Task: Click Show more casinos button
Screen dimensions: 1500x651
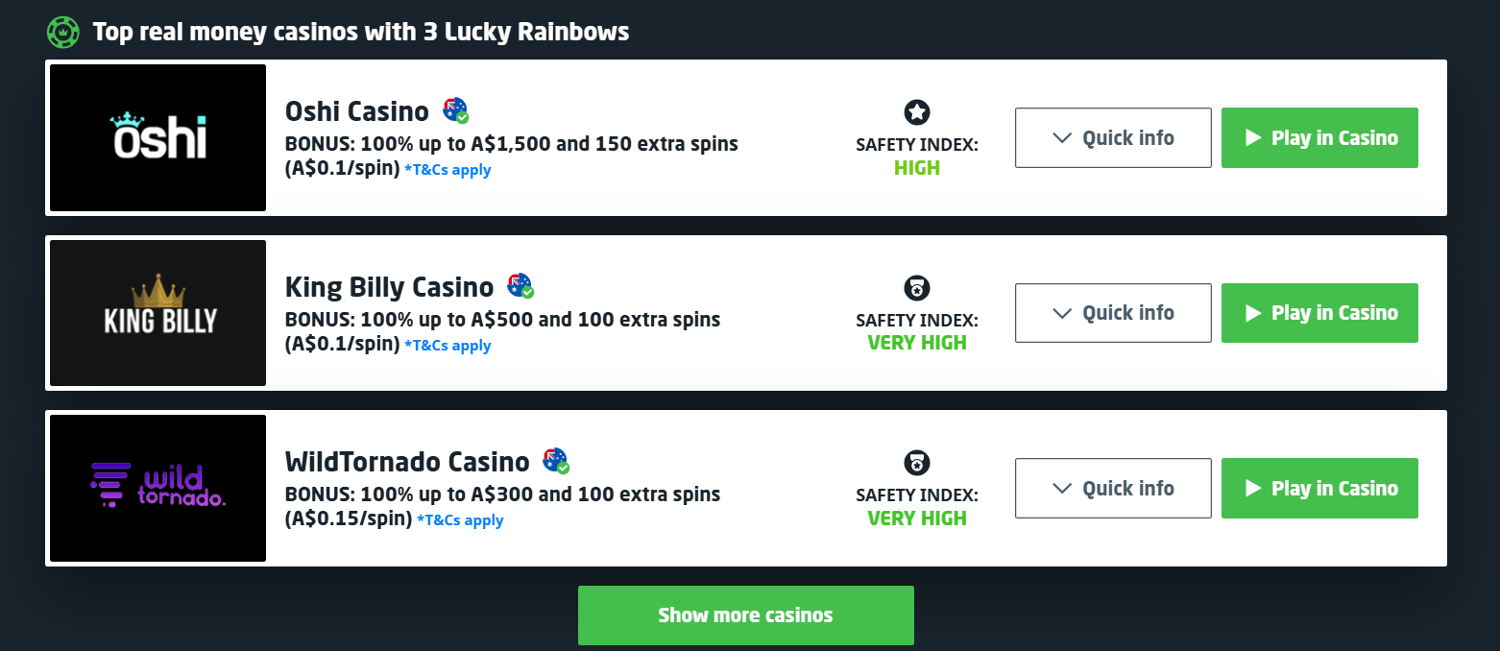Action: coord(746,615)
